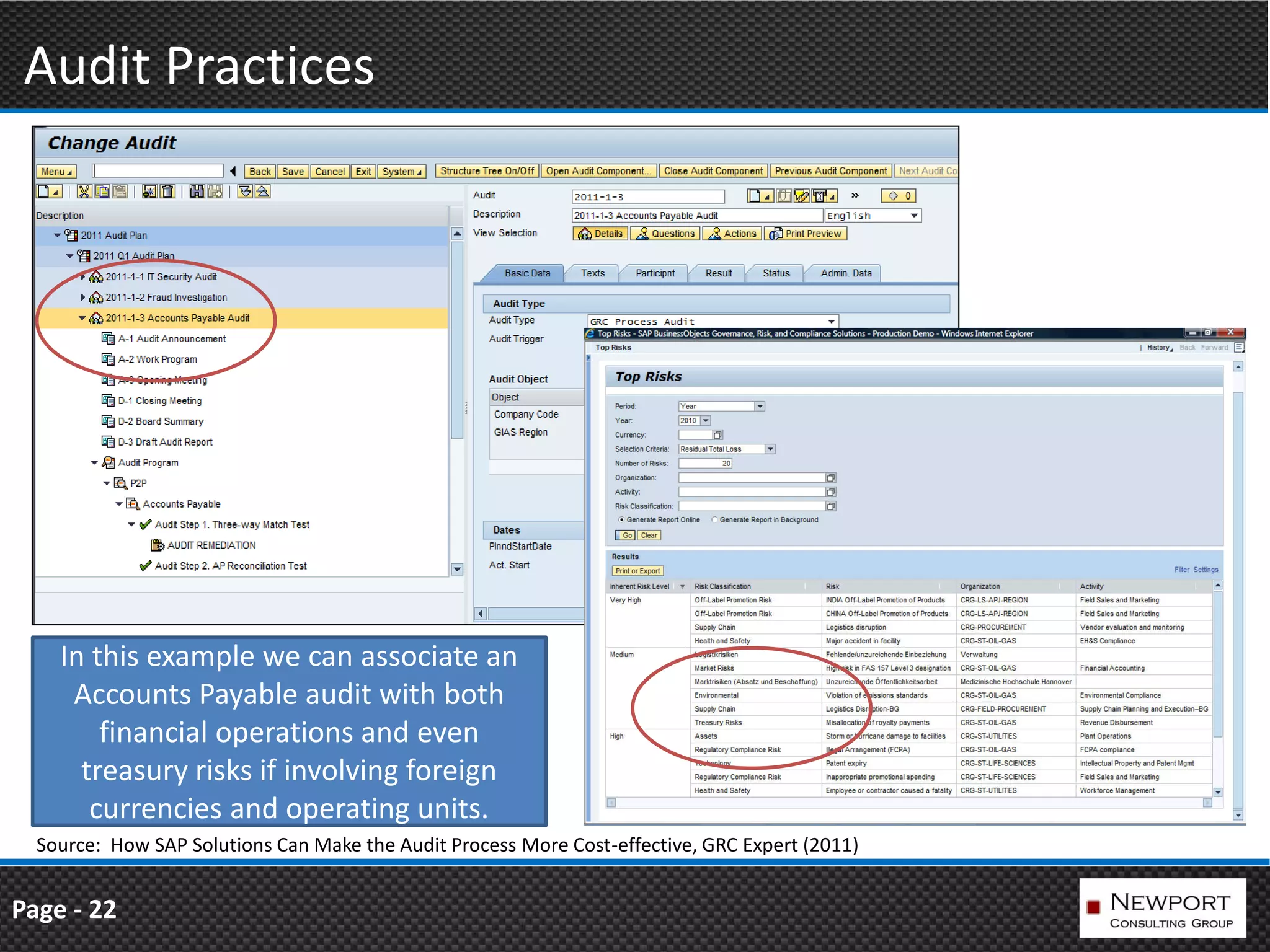The height and width of the screenshot is (952, 1270).
Task: Click the AUDIT REMEDIATION item icon
Action: click(158, 545)
